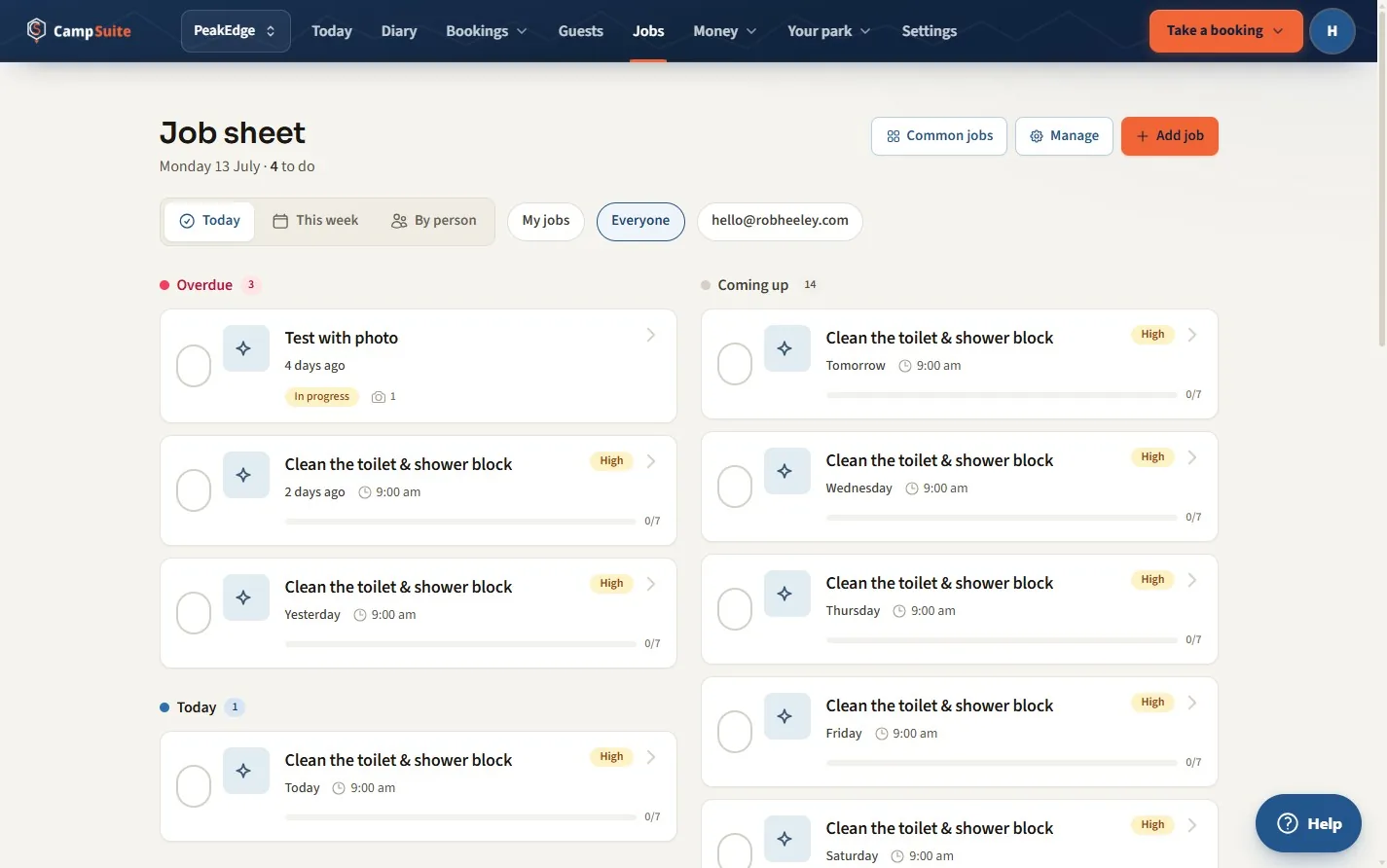The height and width of the screenshot is (868, 1387).
Task: Click the 0/7 progress bar on 2 days ago job
Action: 459,522
